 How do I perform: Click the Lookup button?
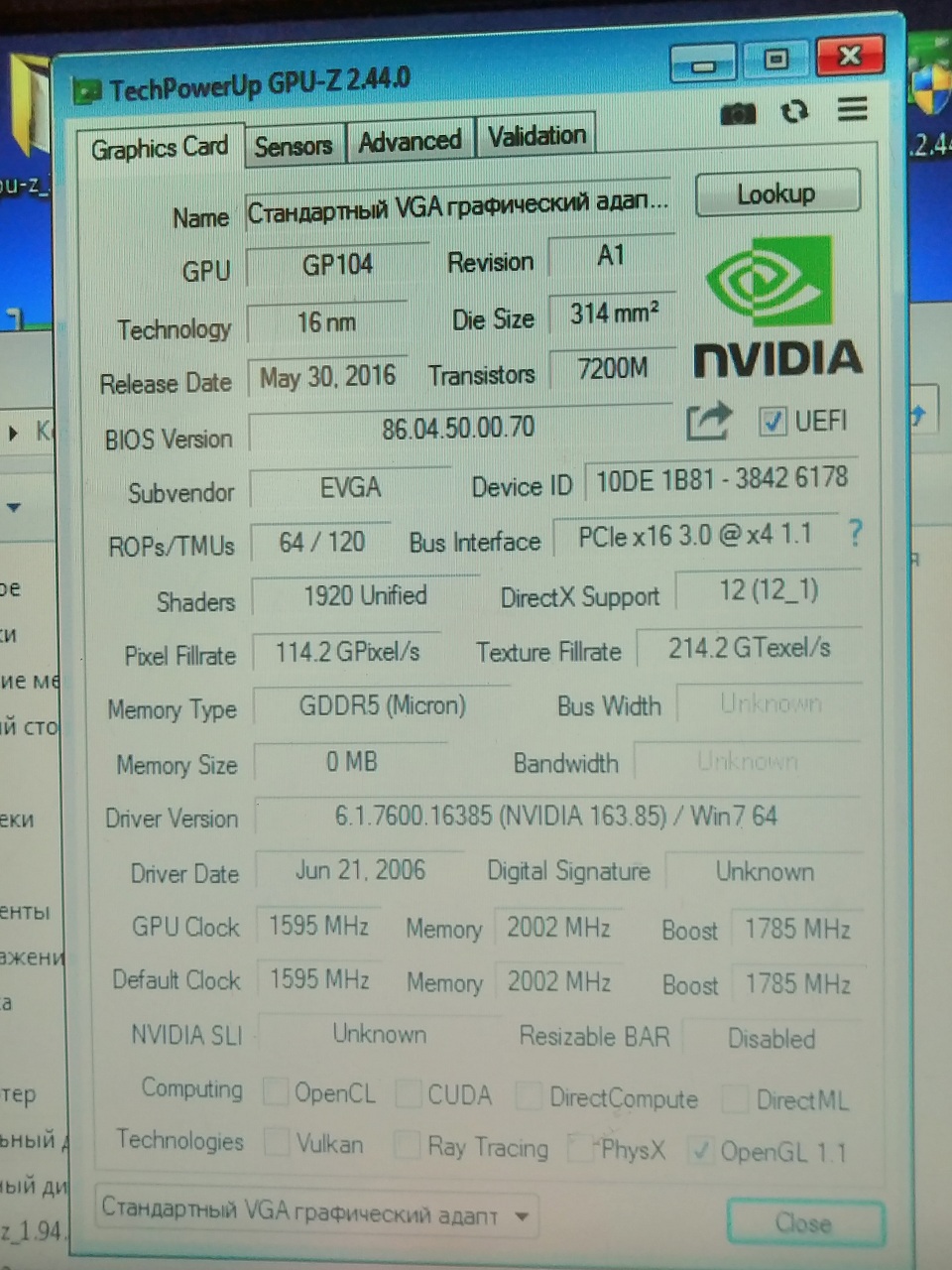click(776, 193)
